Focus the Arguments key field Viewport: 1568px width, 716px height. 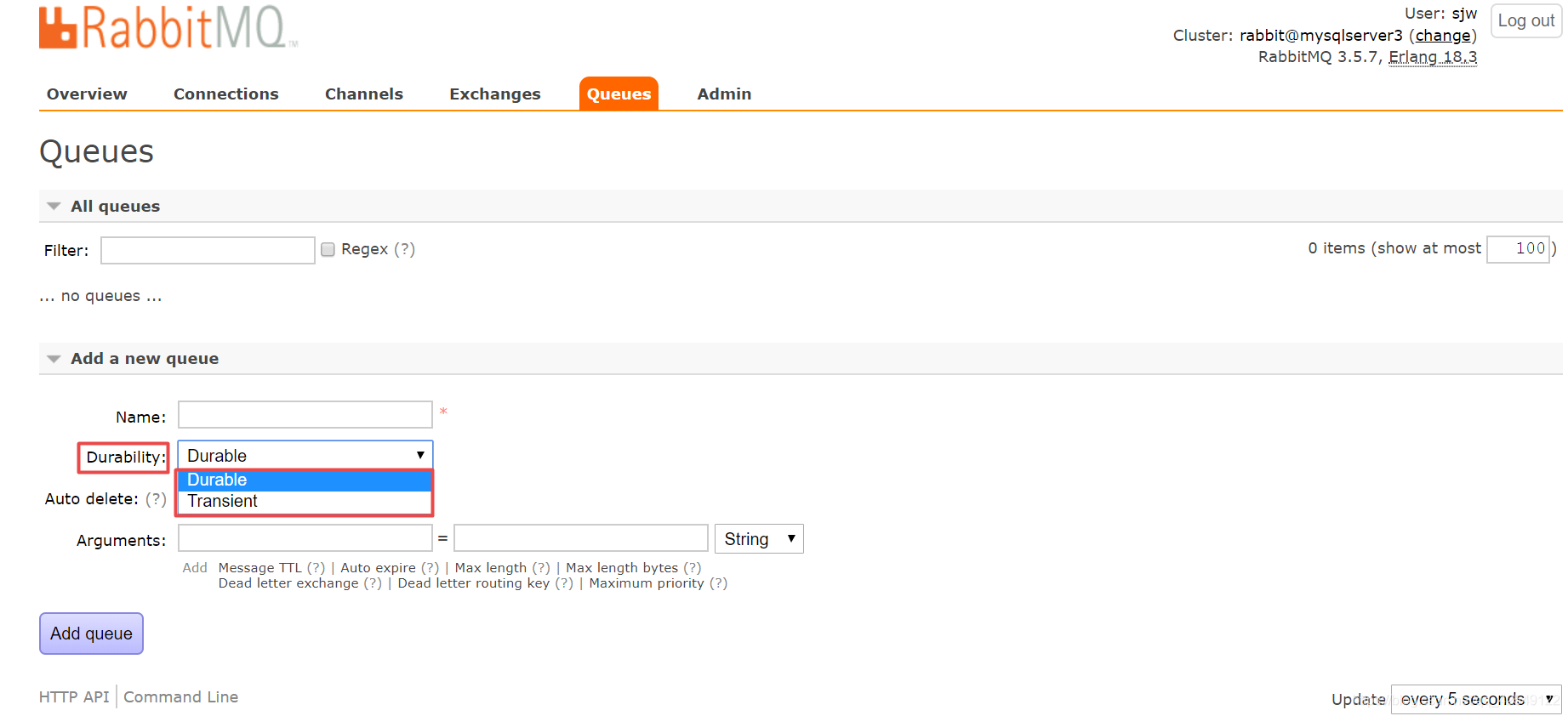[x=305, y=538]
